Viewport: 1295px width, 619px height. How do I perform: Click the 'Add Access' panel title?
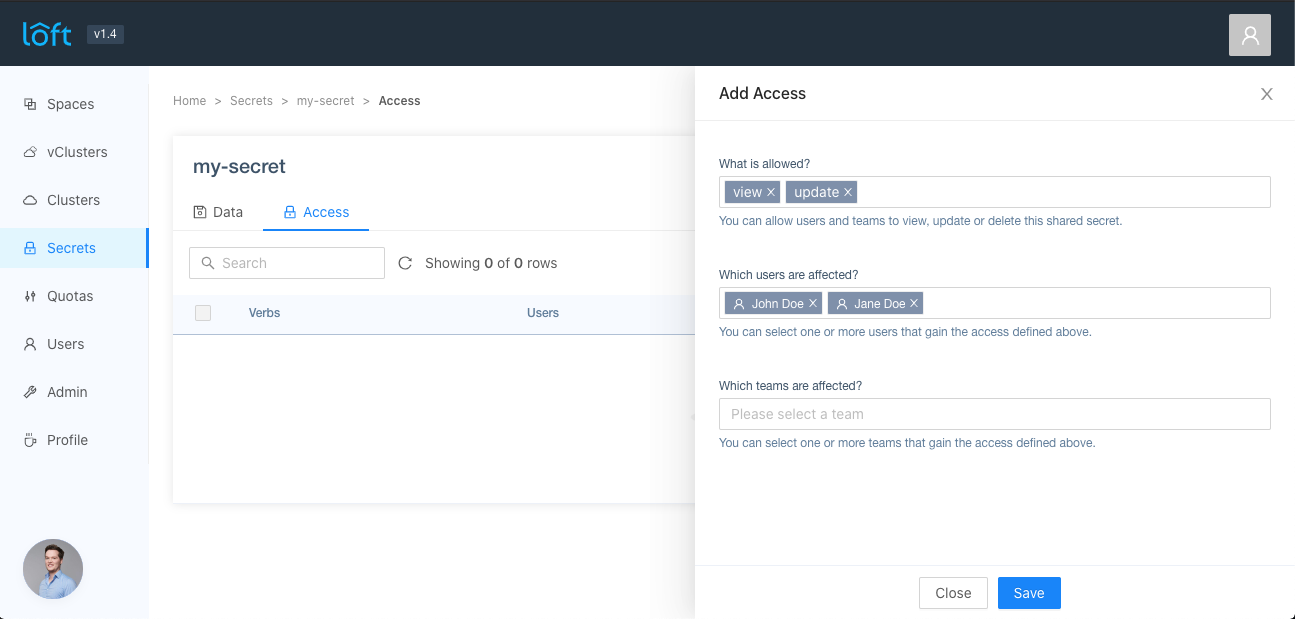(x=762, y=93)
